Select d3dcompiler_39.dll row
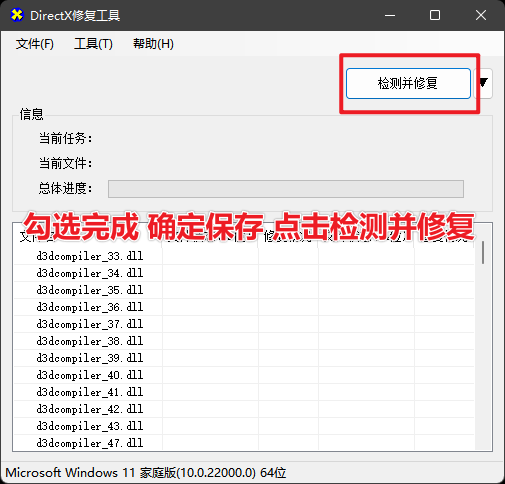Viewport: 505px width, 484px height. click(244, 358)
